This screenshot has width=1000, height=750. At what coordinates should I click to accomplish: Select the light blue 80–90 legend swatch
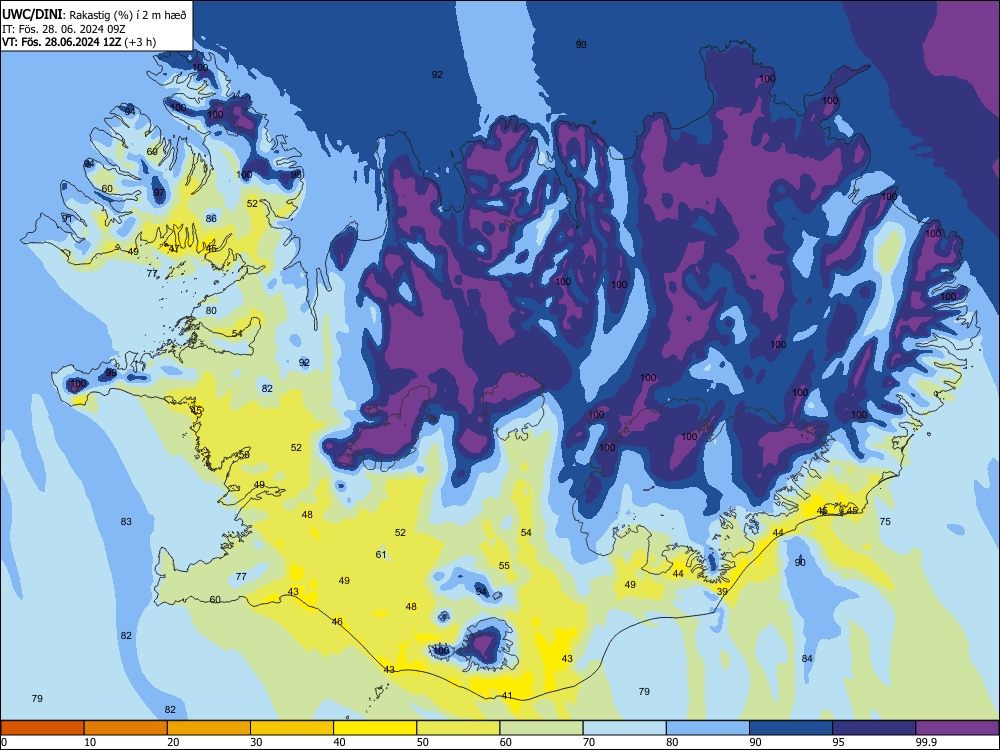click(708, 728)
